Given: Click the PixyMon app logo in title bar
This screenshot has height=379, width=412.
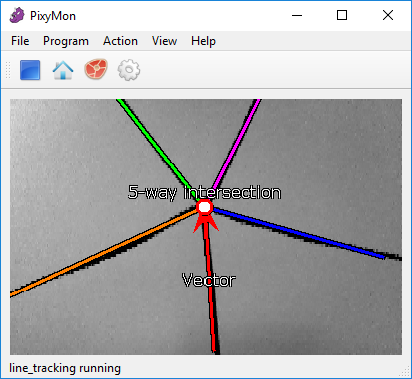Looking at the screenshot, I should [x=17, y=16].
